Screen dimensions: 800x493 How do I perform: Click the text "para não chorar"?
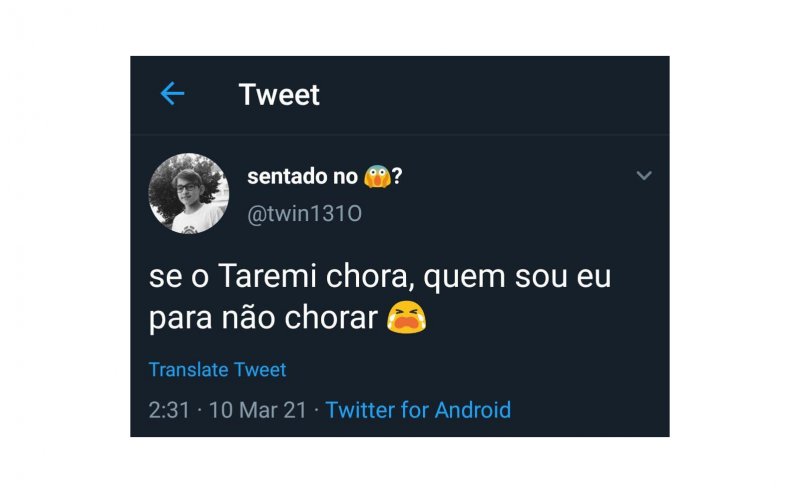click(263, 318)
